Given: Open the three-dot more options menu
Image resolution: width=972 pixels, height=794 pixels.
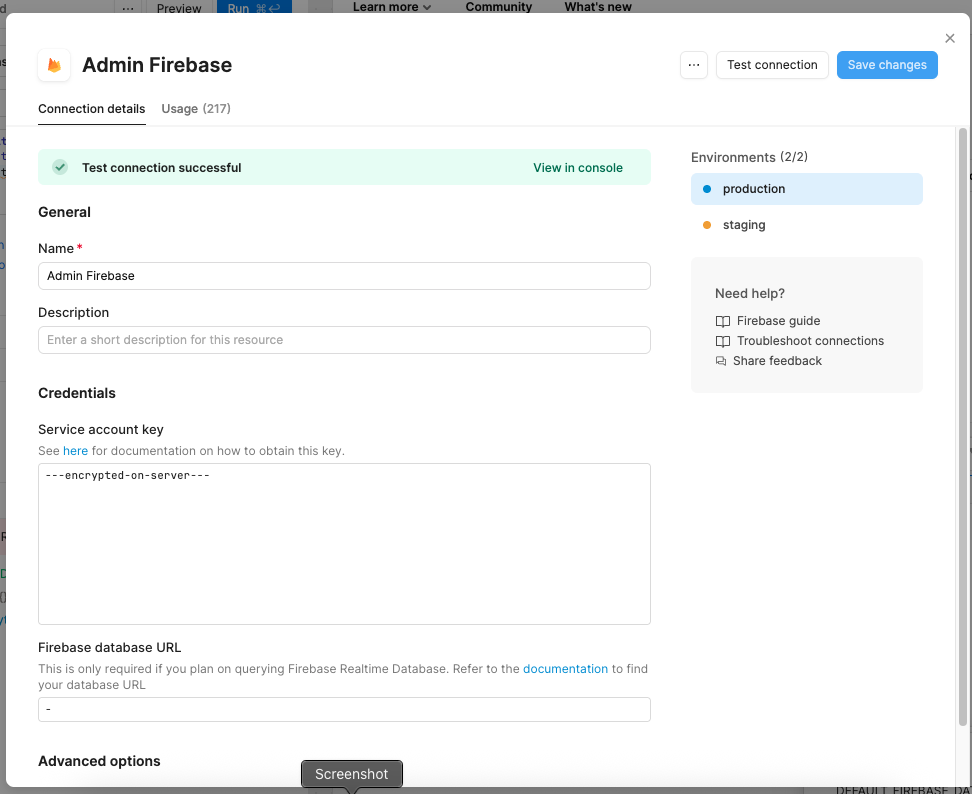Looking at the screenshot, I should [x=694, y=65].
